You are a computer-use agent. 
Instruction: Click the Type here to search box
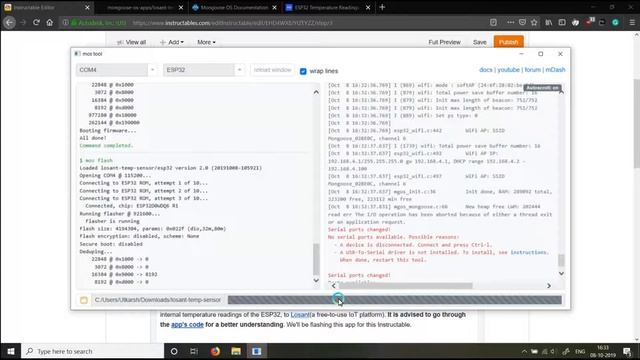[x=93, y=351]
